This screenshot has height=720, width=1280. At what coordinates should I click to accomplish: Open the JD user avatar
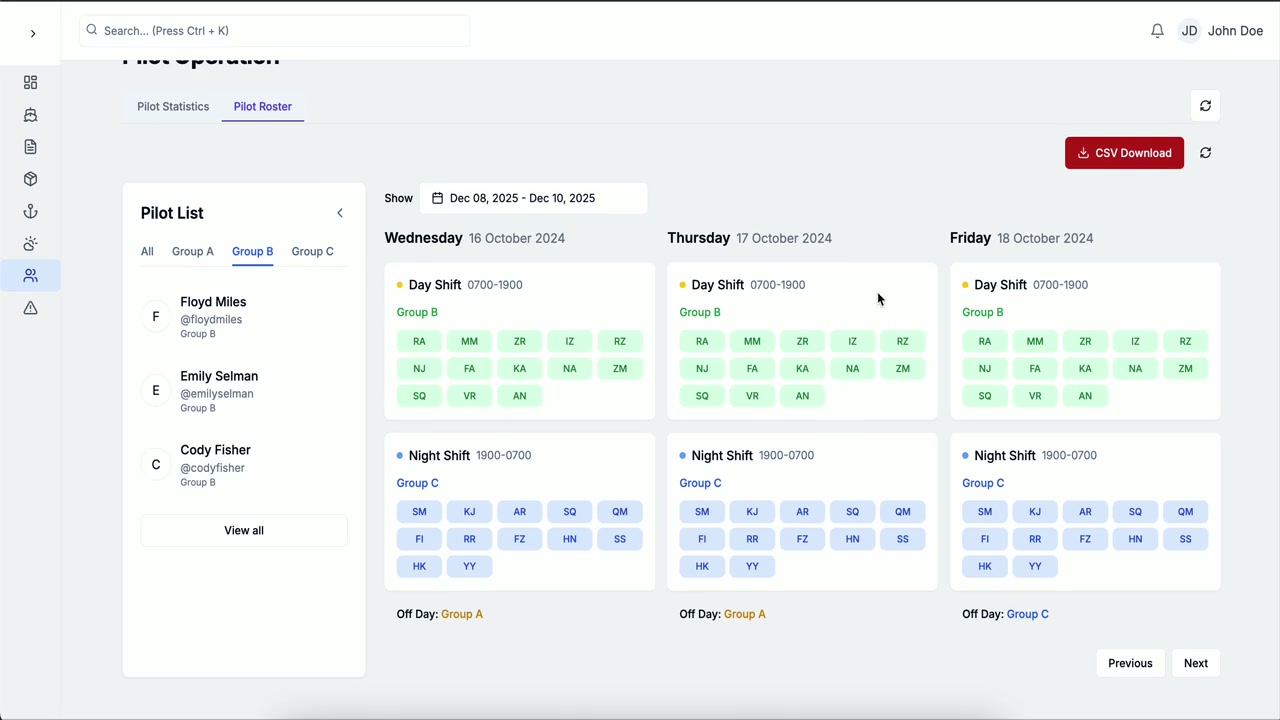pyautogui.click(x=1189, y=31)
